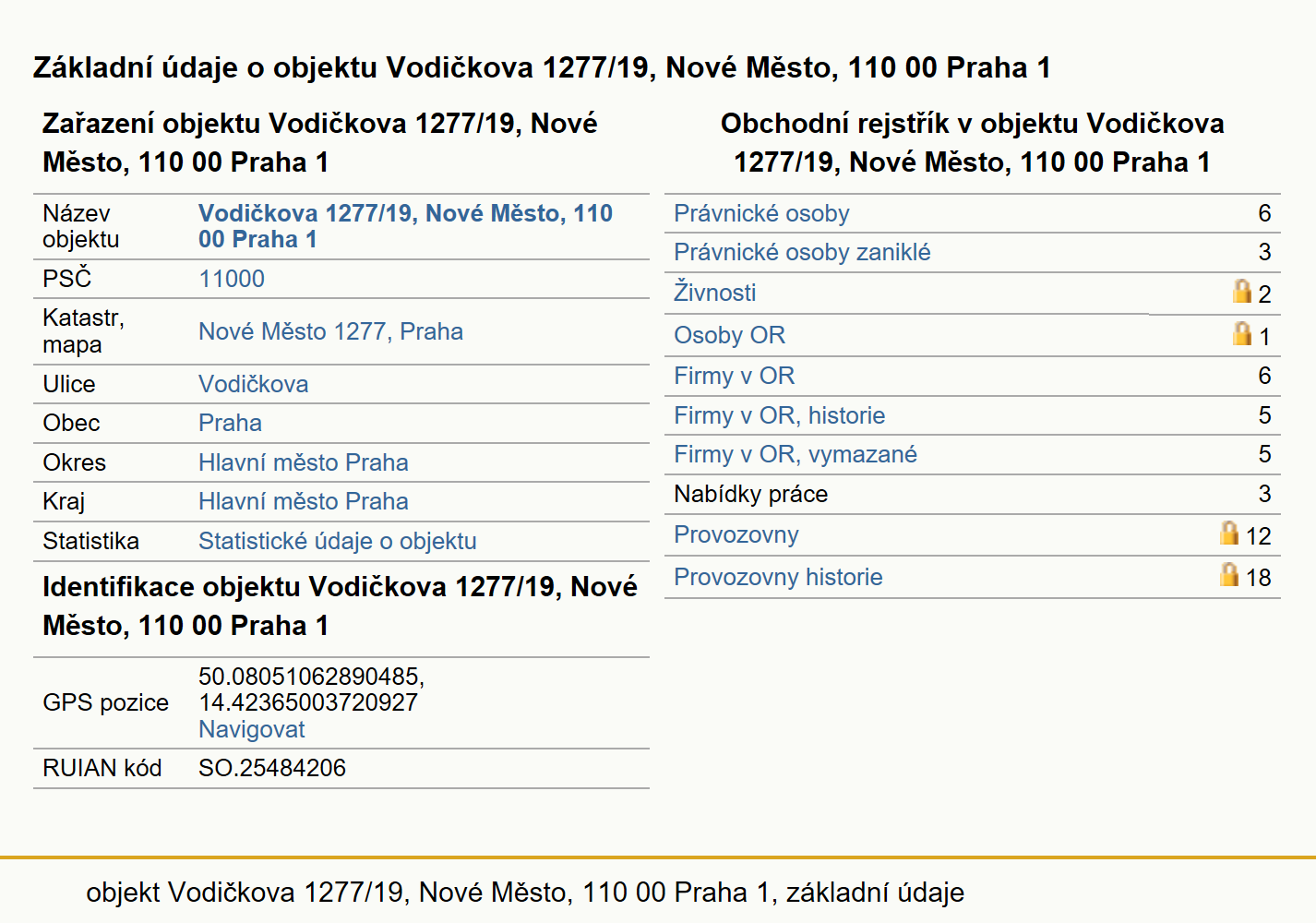The image size is (1316, 923).
Task: Open the Provozovny link
Action: (x=736, y=534)
